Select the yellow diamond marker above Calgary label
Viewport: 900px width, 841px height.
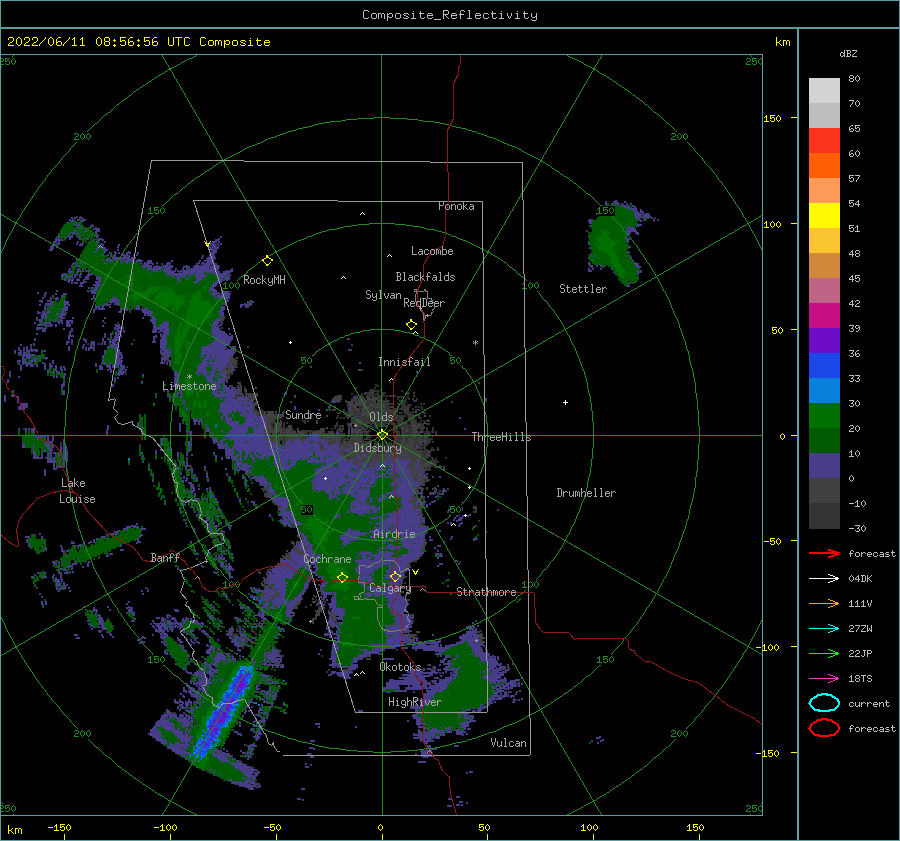pos(395,576)
